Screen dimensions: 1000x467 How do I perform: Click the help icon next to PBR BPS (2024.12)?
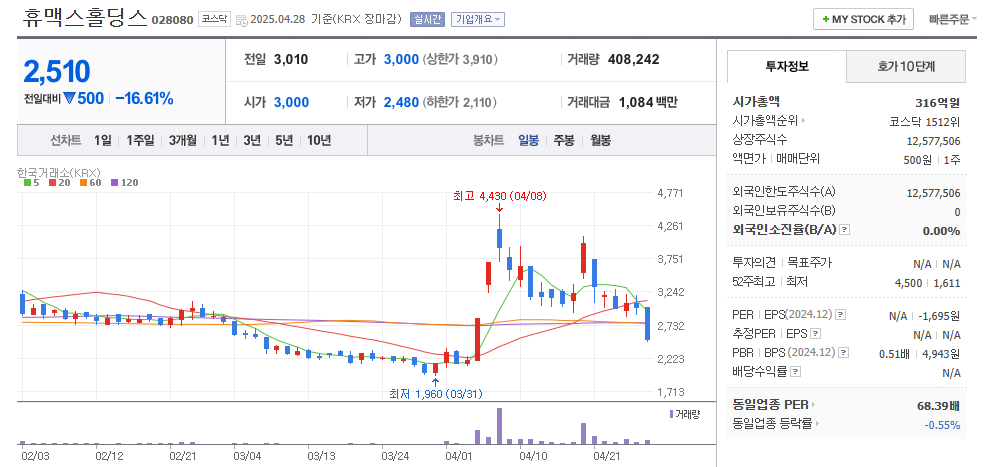coord(844,352)
